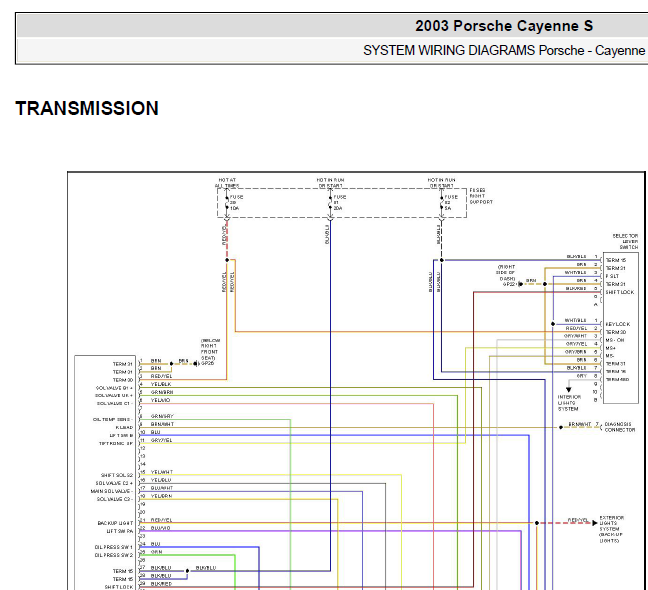Click the "SOL VALVE C3 +" label
This screenshot has width=648, height=590.
[114, 483]
